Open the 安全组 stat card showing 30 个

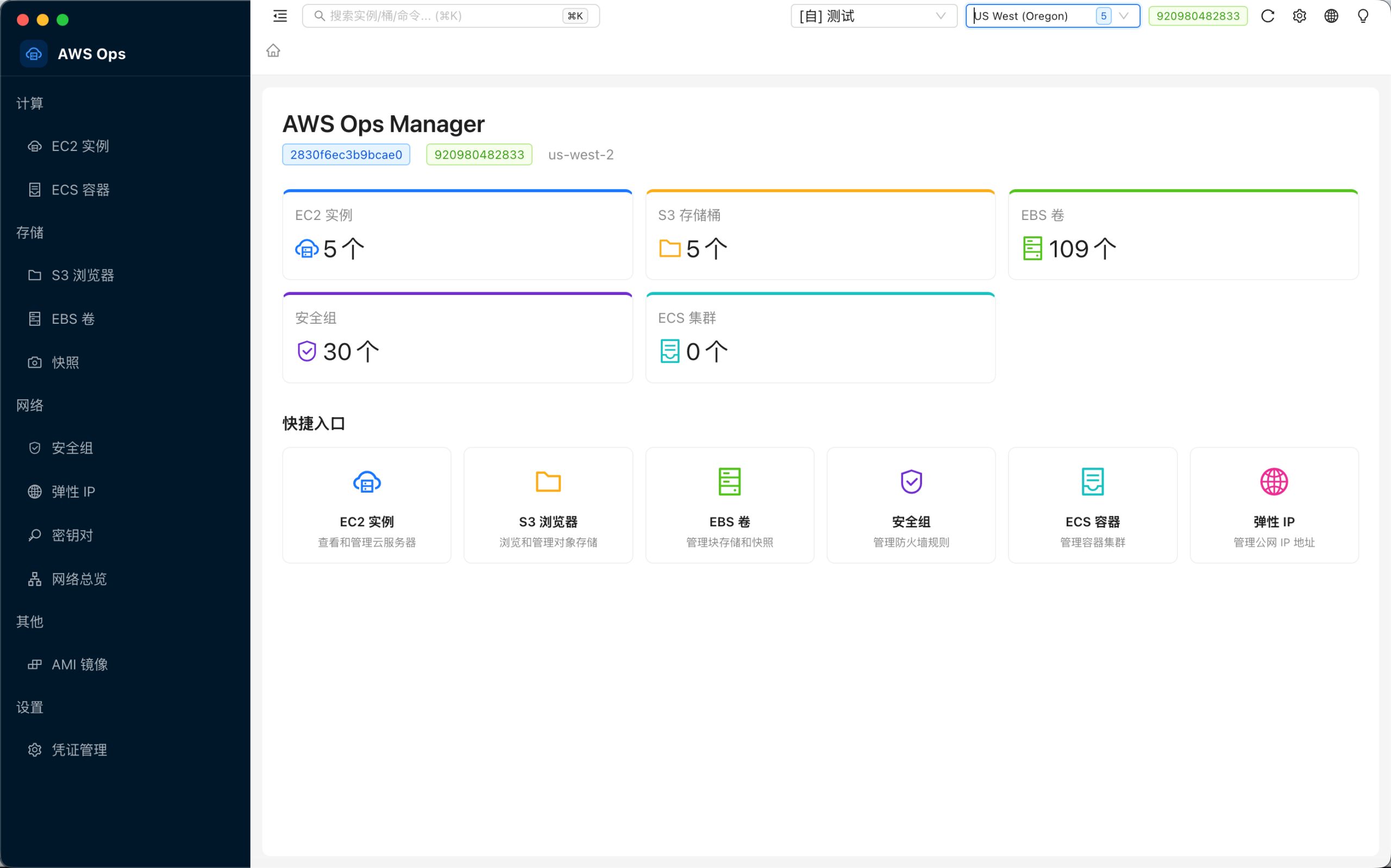click(x=458, y=338)
